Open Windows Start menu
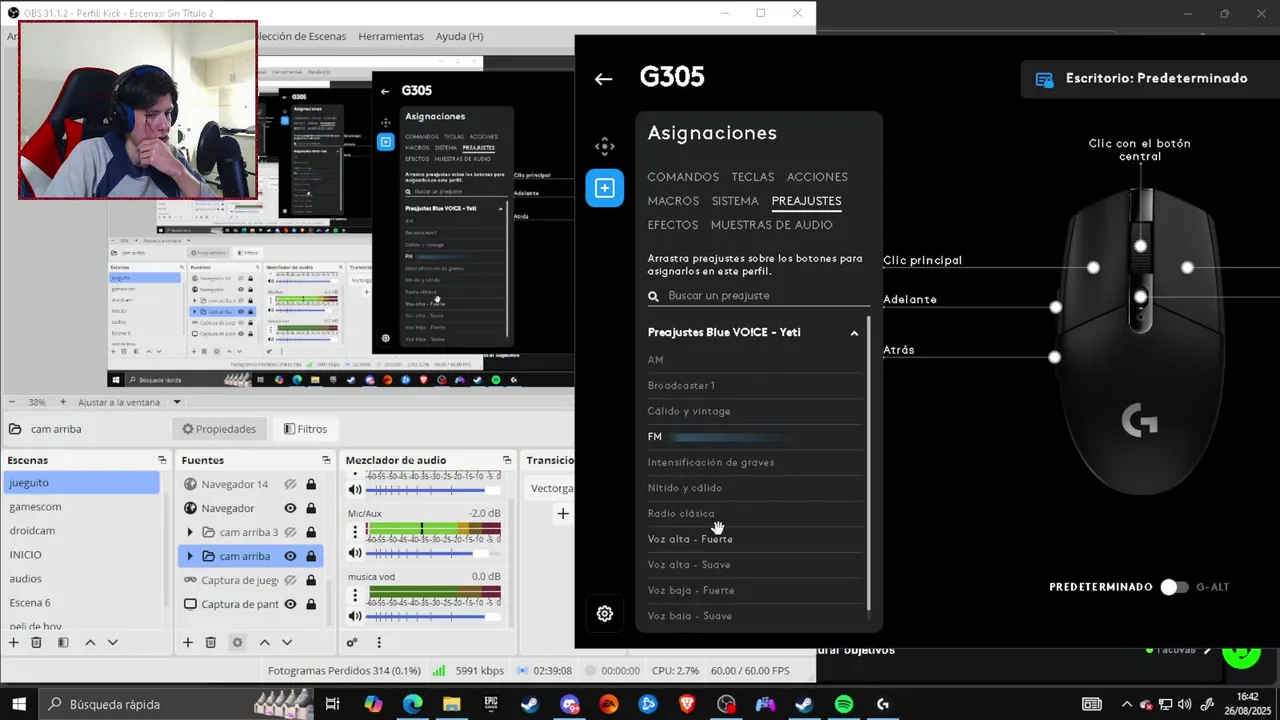The width and height of the screenshot is (1280, 720). click(x=19, y=704)
